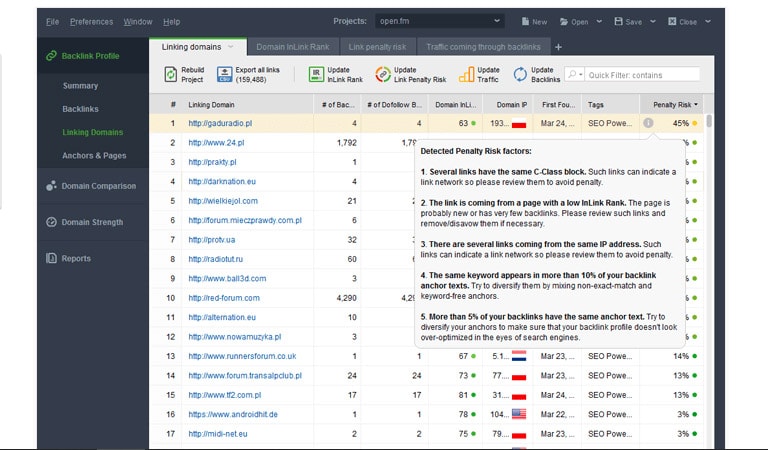Select Anchors & Pages in sidebar
The image size is (768, 450).
[94, 155]
